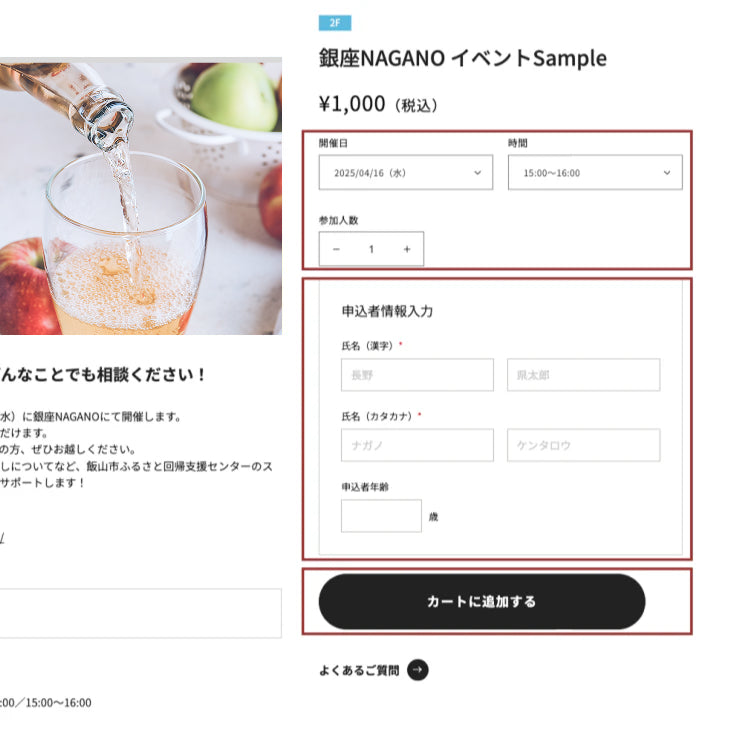Screen dimensions: 741x741
Task: Select the 申込者年齢 age input box
Action: pos(381,516)
